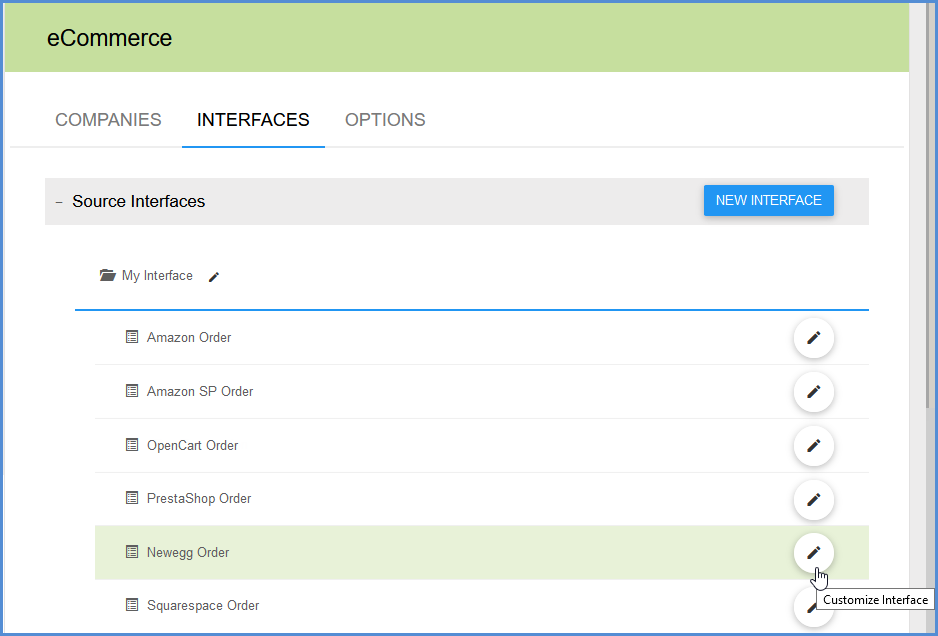Open the Squarespace Order item
Viewport: 938px width, 636px height.
(203, 606)
